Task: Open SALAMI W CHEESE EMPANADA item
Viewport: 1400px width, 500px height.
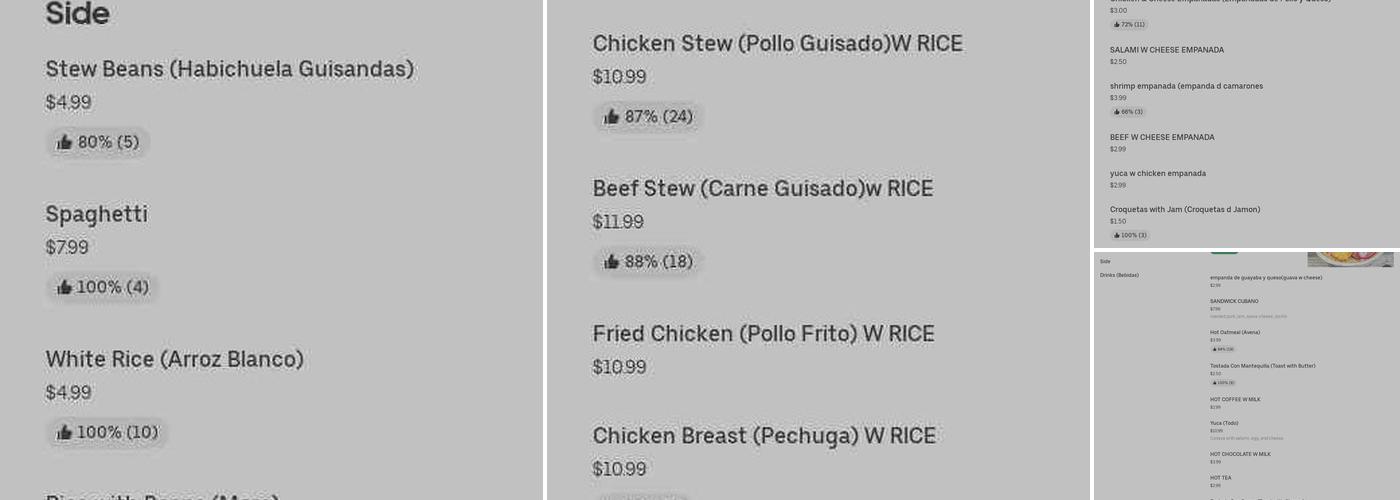Action: (x=1166, y=50)
